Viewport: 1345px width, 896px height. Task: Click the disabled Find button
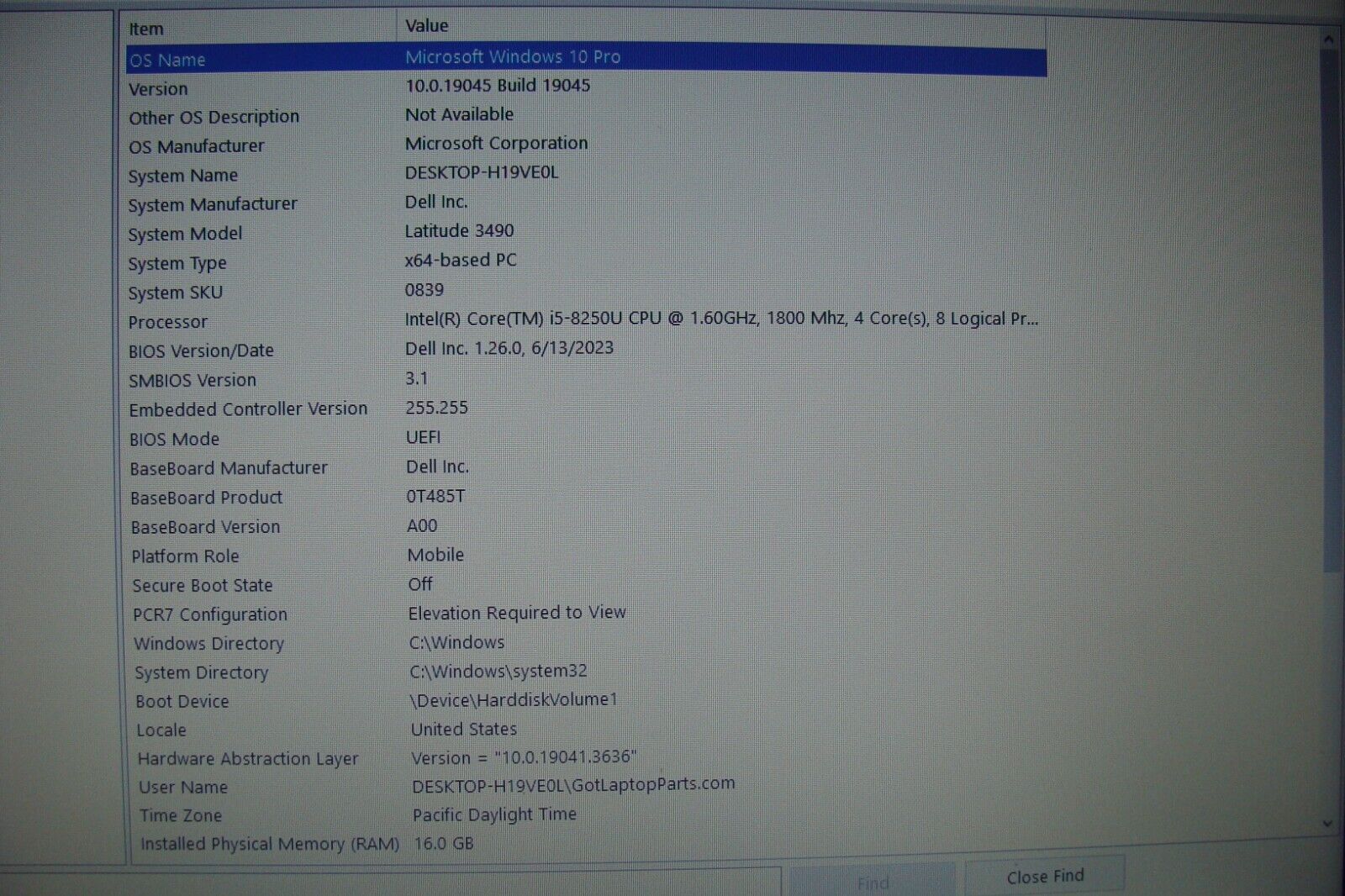point(873,883)
